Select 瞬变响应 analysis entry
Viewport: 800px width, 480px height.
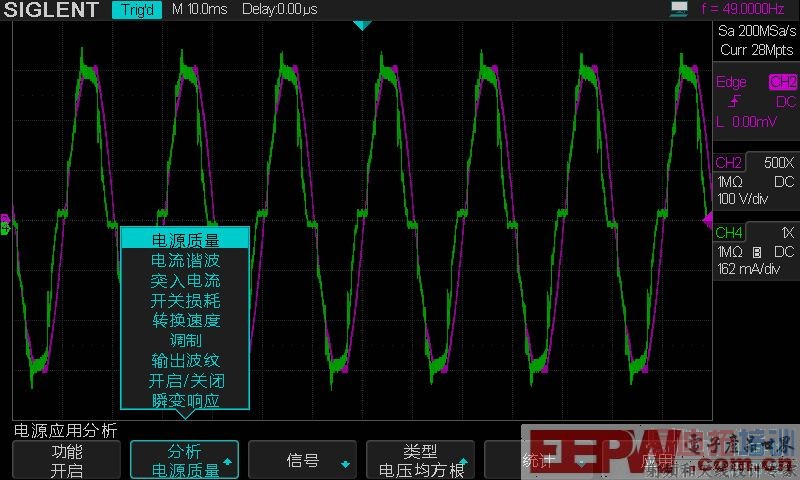185,400
